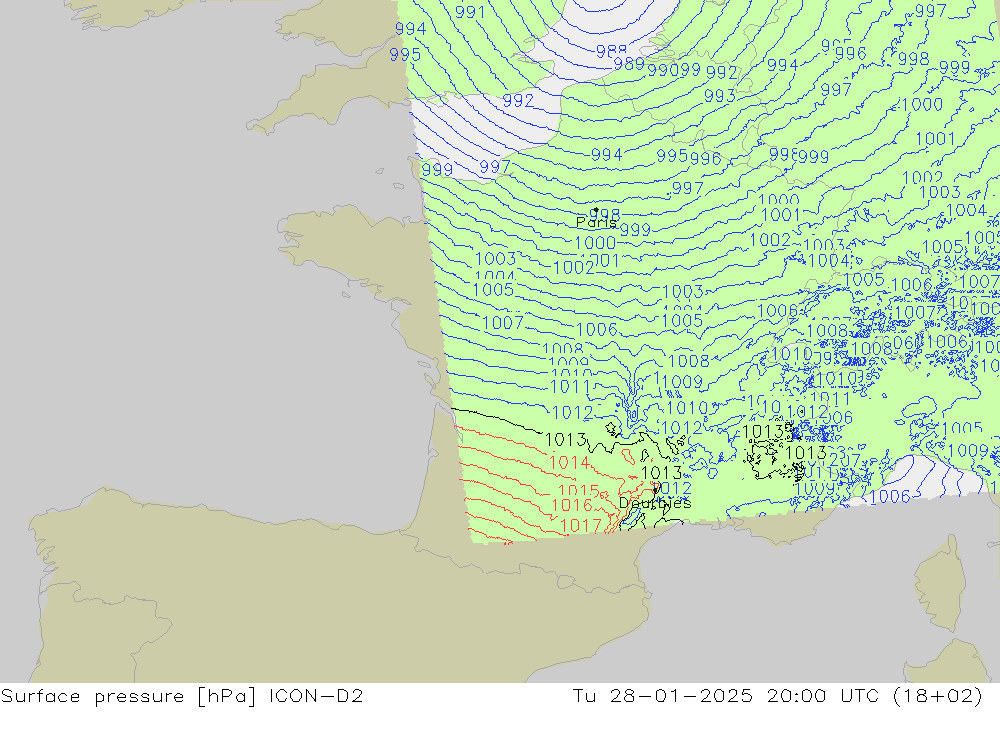Select the 989 pressure contour label

629,64
